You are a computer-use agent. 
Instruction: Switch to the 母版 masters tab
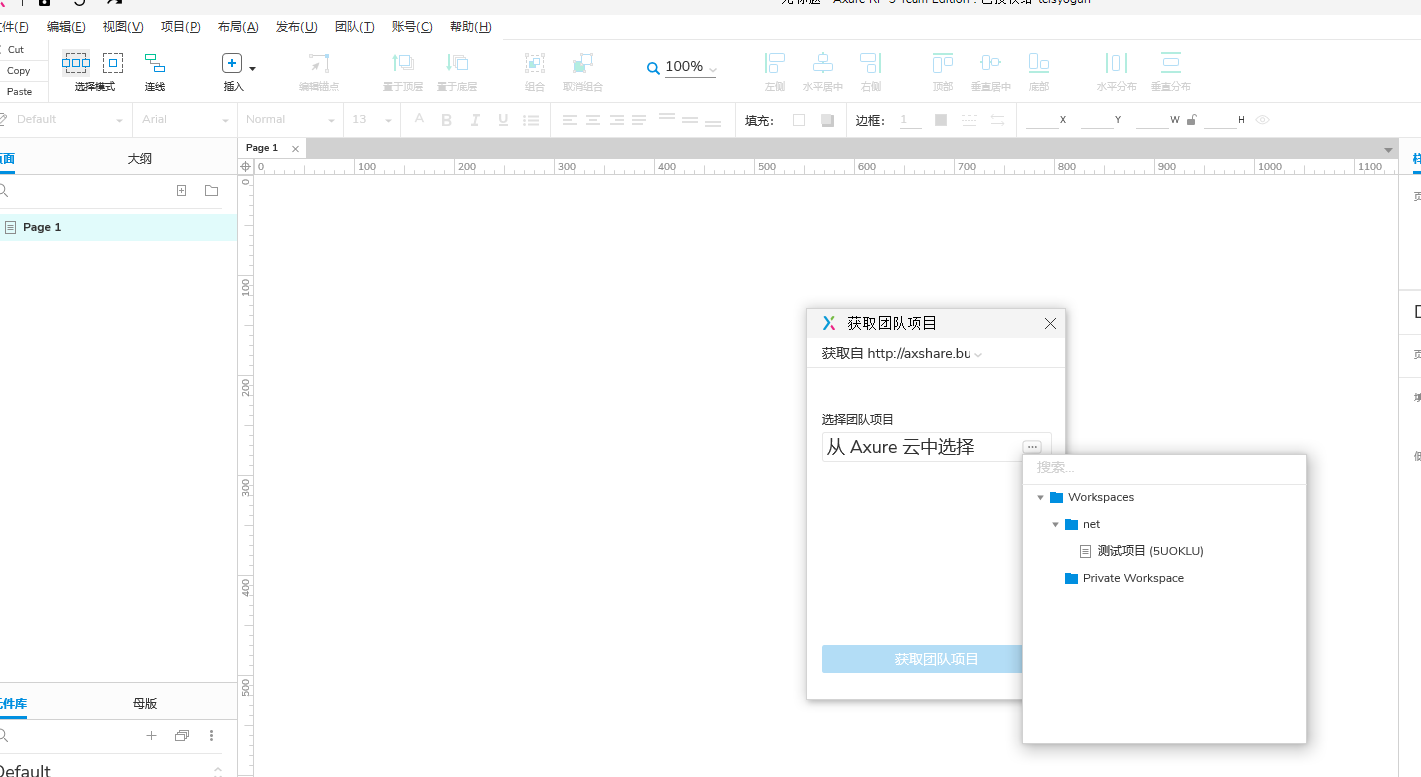click(x=145, y=704)
